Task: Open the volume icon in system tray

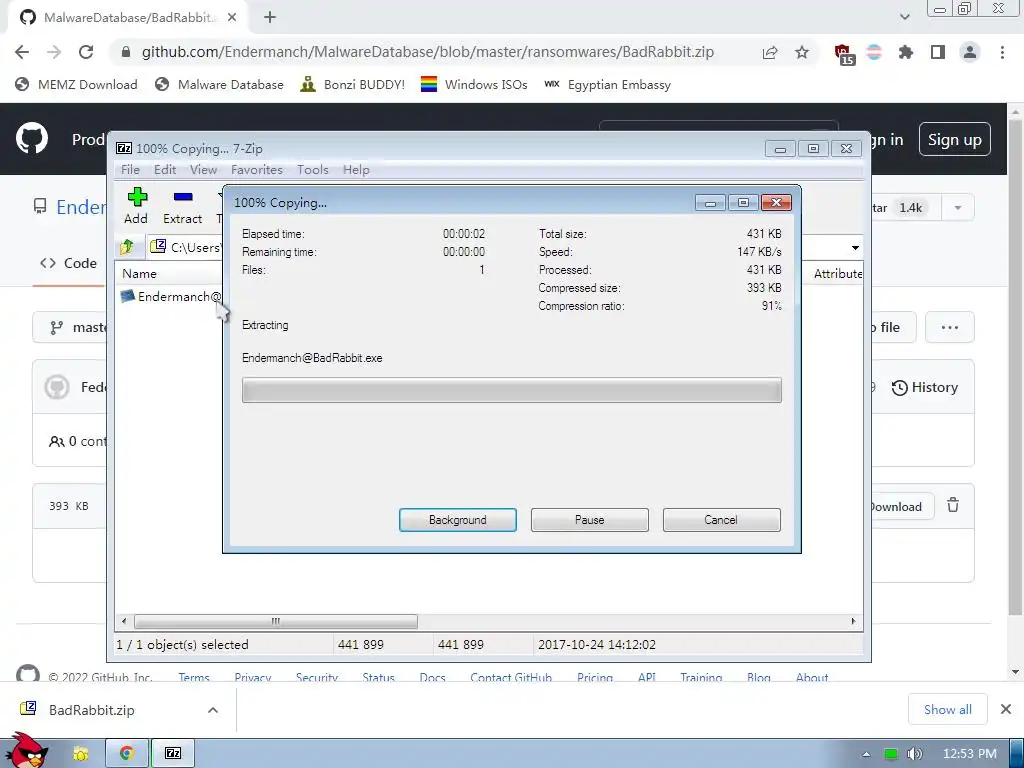Action: (914, 754)
